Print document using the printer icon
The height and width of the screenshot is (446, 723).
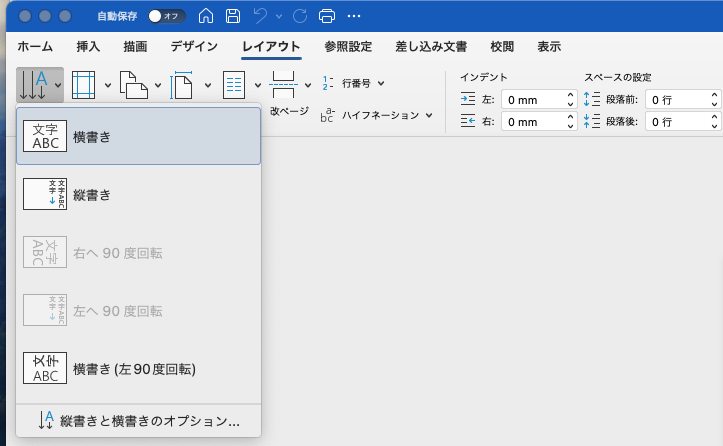point(327,16)
